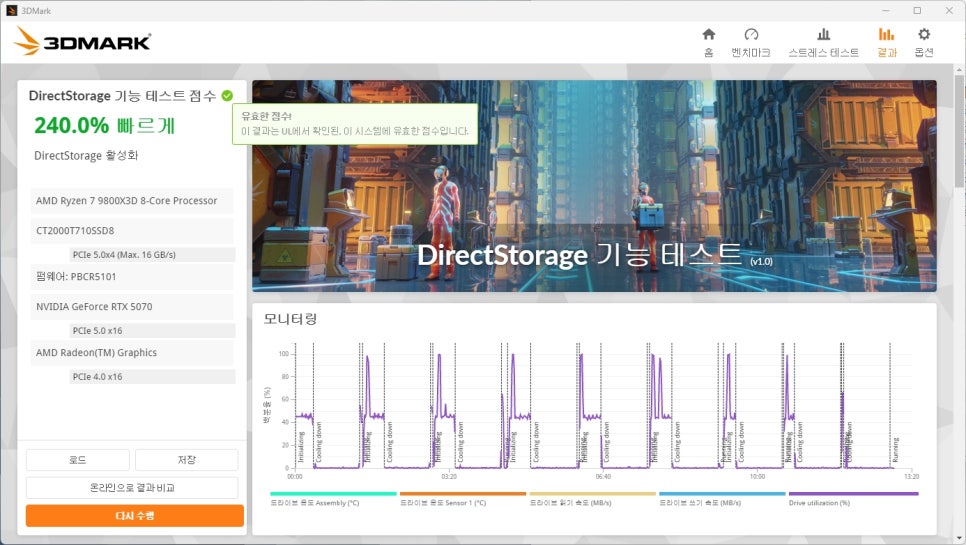The width and height of the screenshot is (966, 545).
Task: Select the PCIe 4.0 x16 entry
Action: (152, 376)
